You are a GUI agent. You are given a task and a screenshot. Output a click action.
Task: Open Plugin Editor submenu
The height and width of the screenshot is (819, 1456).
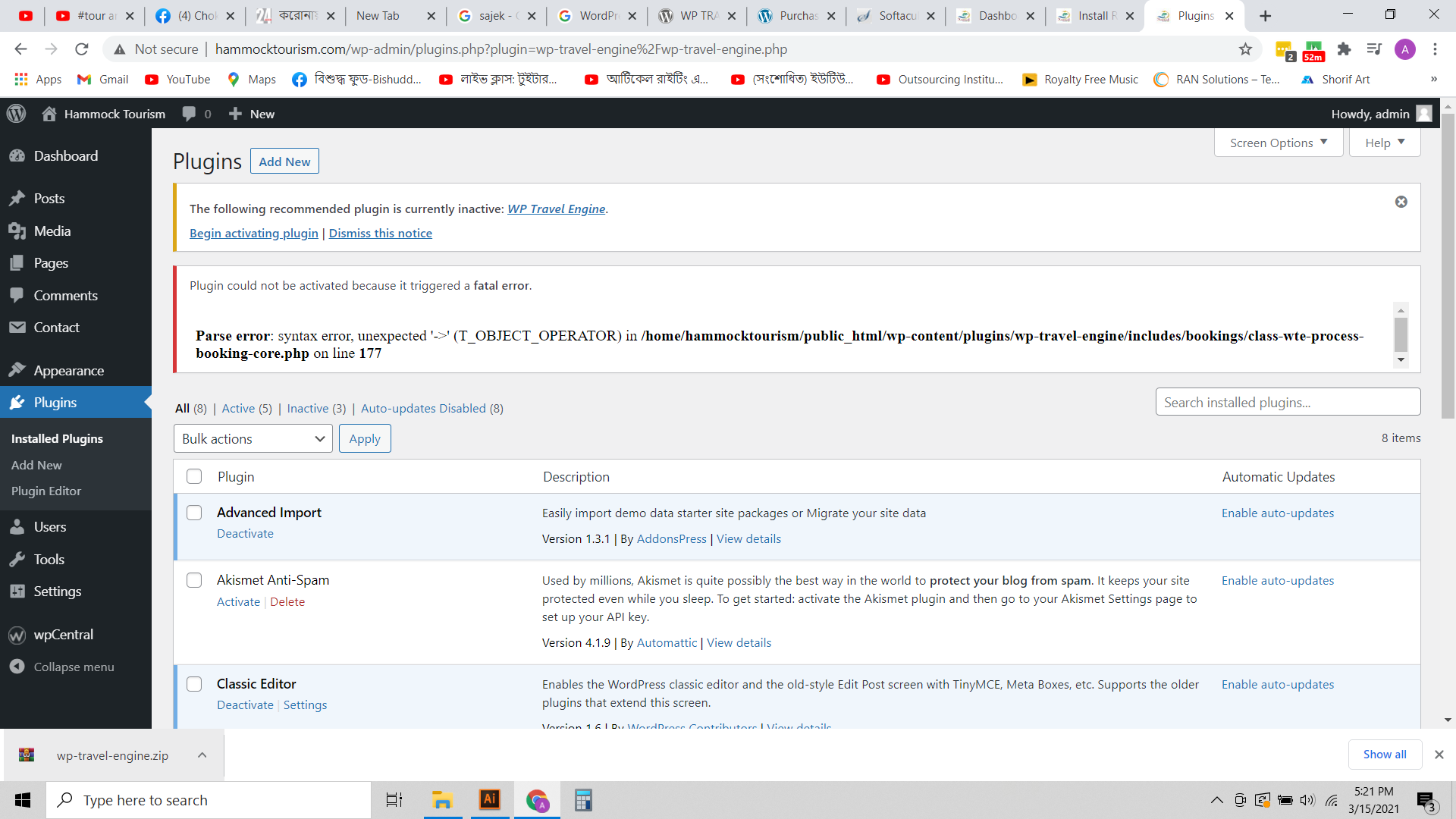click(46, 491)
